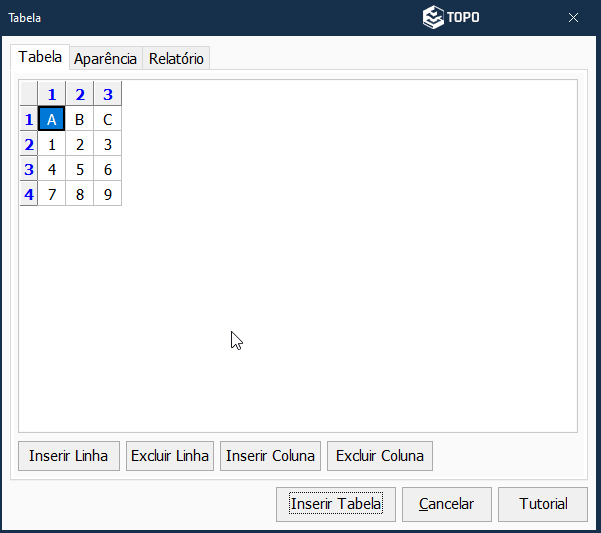Select the cell containing letter C

click(108, 120)
